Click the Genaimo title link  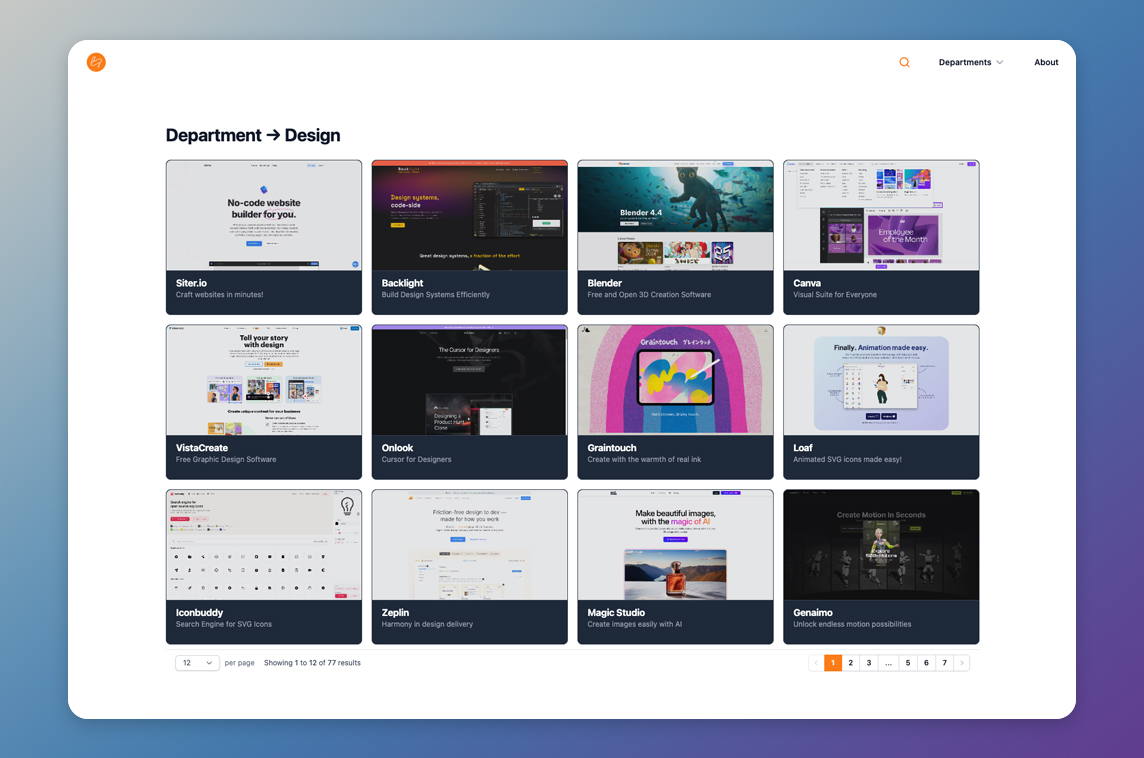(x=813, y=613)
